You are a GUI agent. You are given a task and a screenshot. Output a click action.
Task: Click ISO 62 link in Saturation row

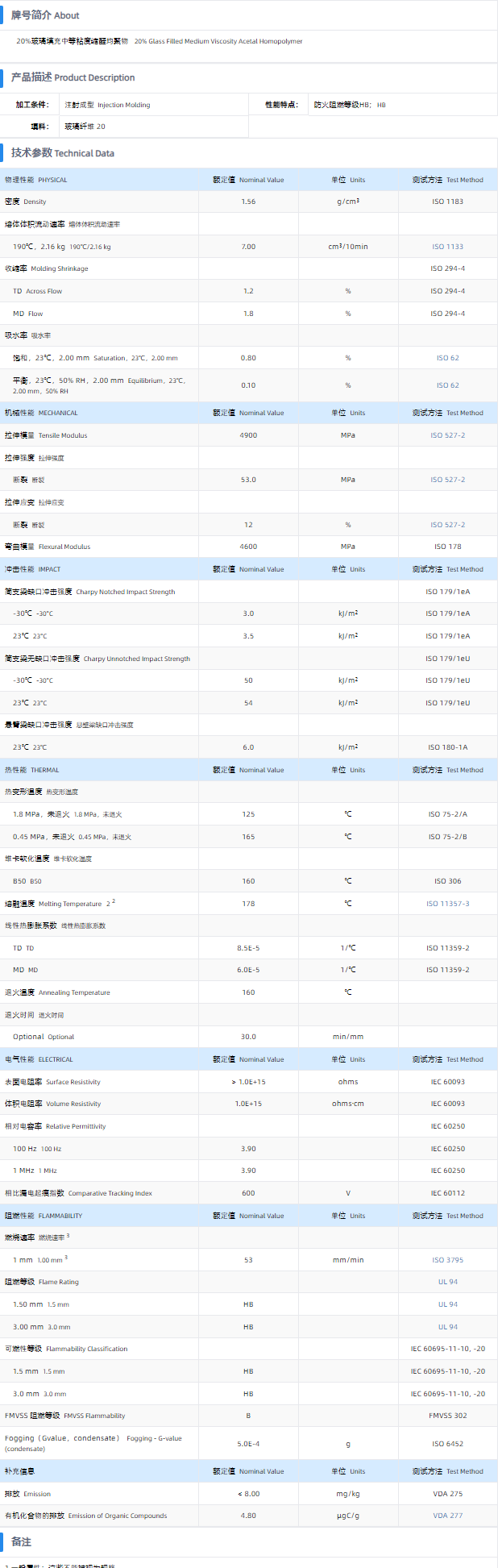click(447, 358)
